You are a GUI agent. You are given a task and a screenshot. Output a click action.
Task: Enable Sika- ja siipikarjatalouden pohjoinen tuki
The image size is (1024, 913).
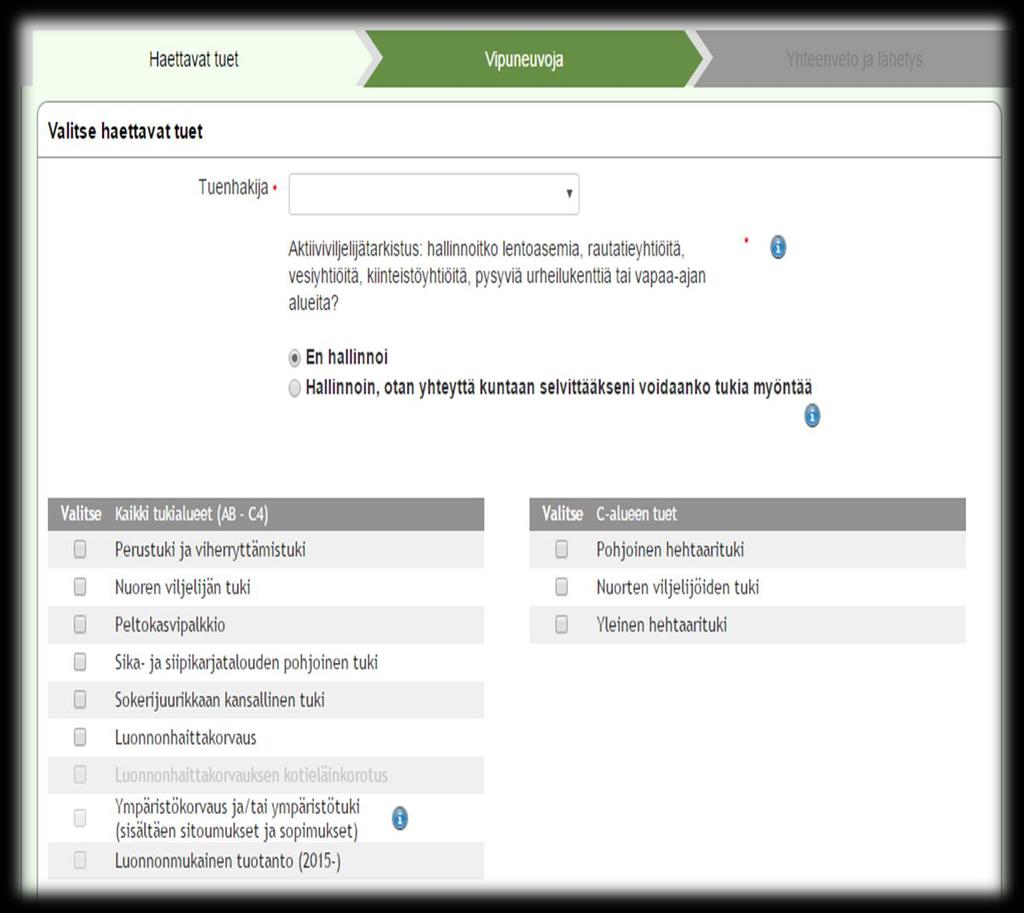pos(80,662)
